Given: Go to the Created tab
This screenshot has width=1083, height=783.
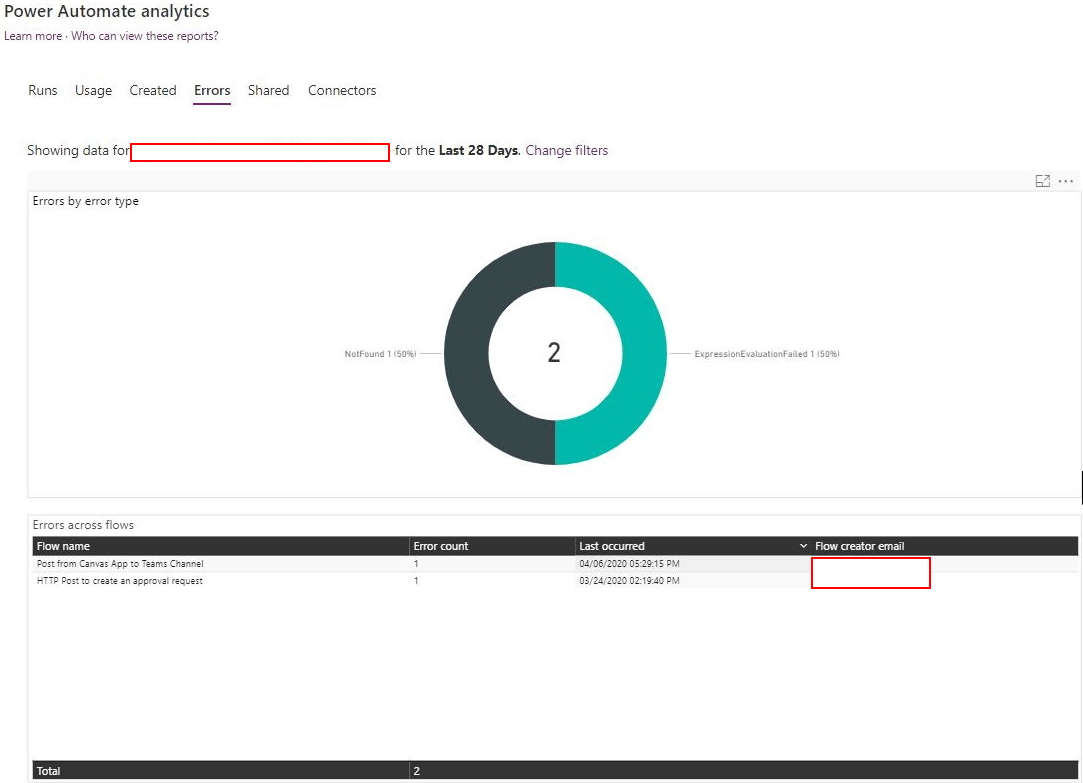Looking at the screenshot, I should 153,90.
